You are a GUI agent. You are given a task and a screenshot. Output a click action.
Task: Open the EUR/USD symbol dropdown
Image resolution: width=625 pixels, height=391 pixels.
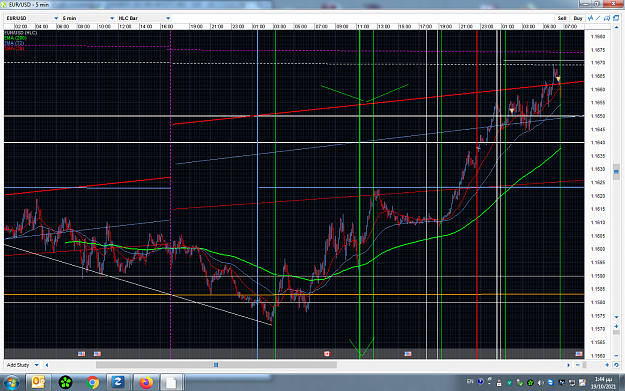(x=31, y=18)
